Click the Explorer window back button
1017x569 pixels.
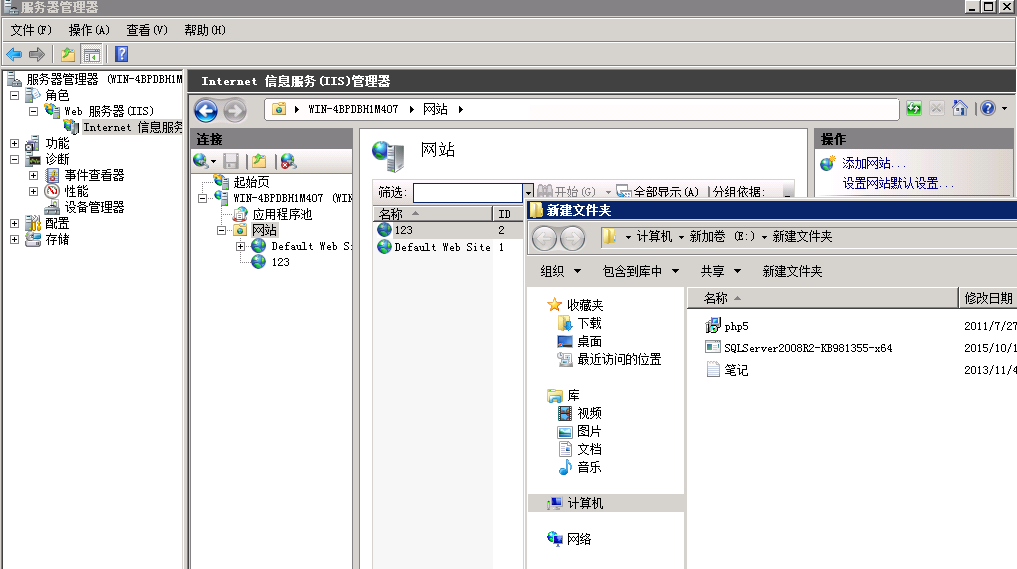tap(545, 239)
